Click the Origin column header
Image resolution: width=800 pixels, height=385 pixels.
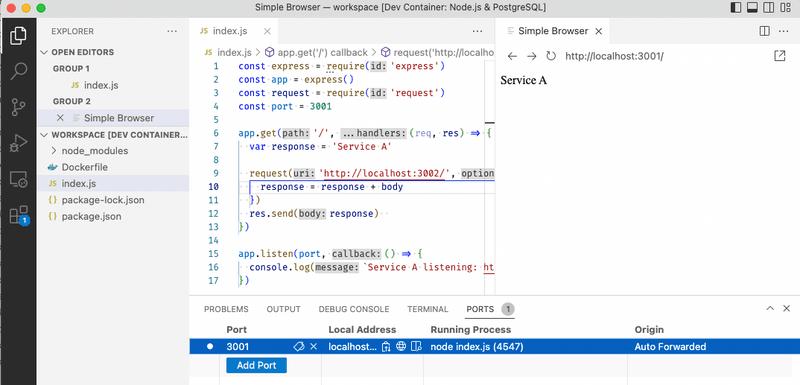[x=649, y=330]
